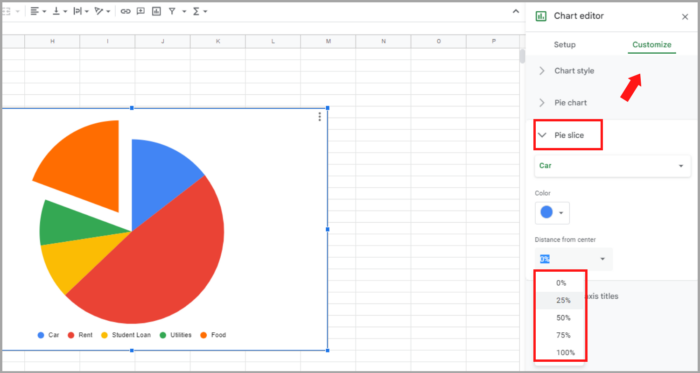Select column L header
This screenshot has width=700, height=373.
coord(273,41)
